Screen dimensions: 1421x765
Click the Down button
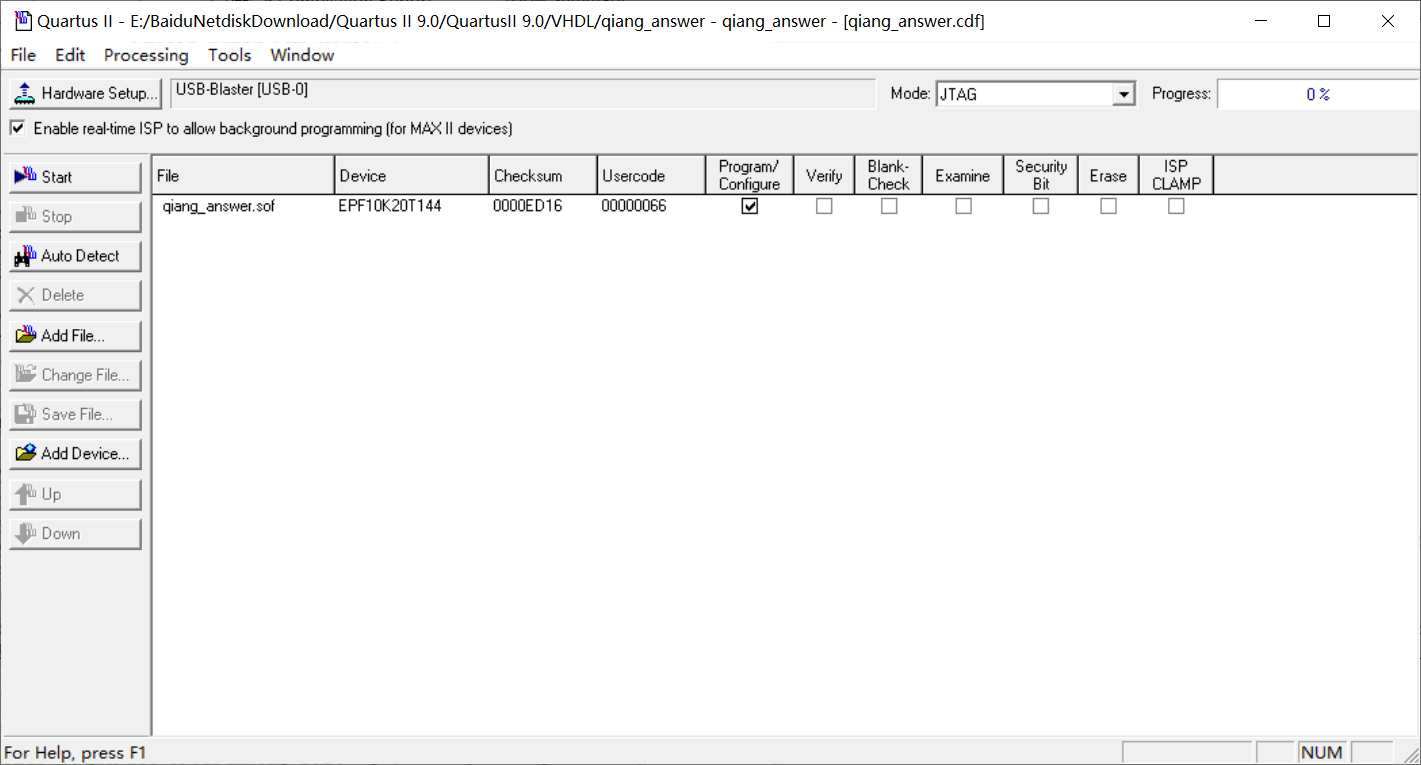[x=75, y=533]
